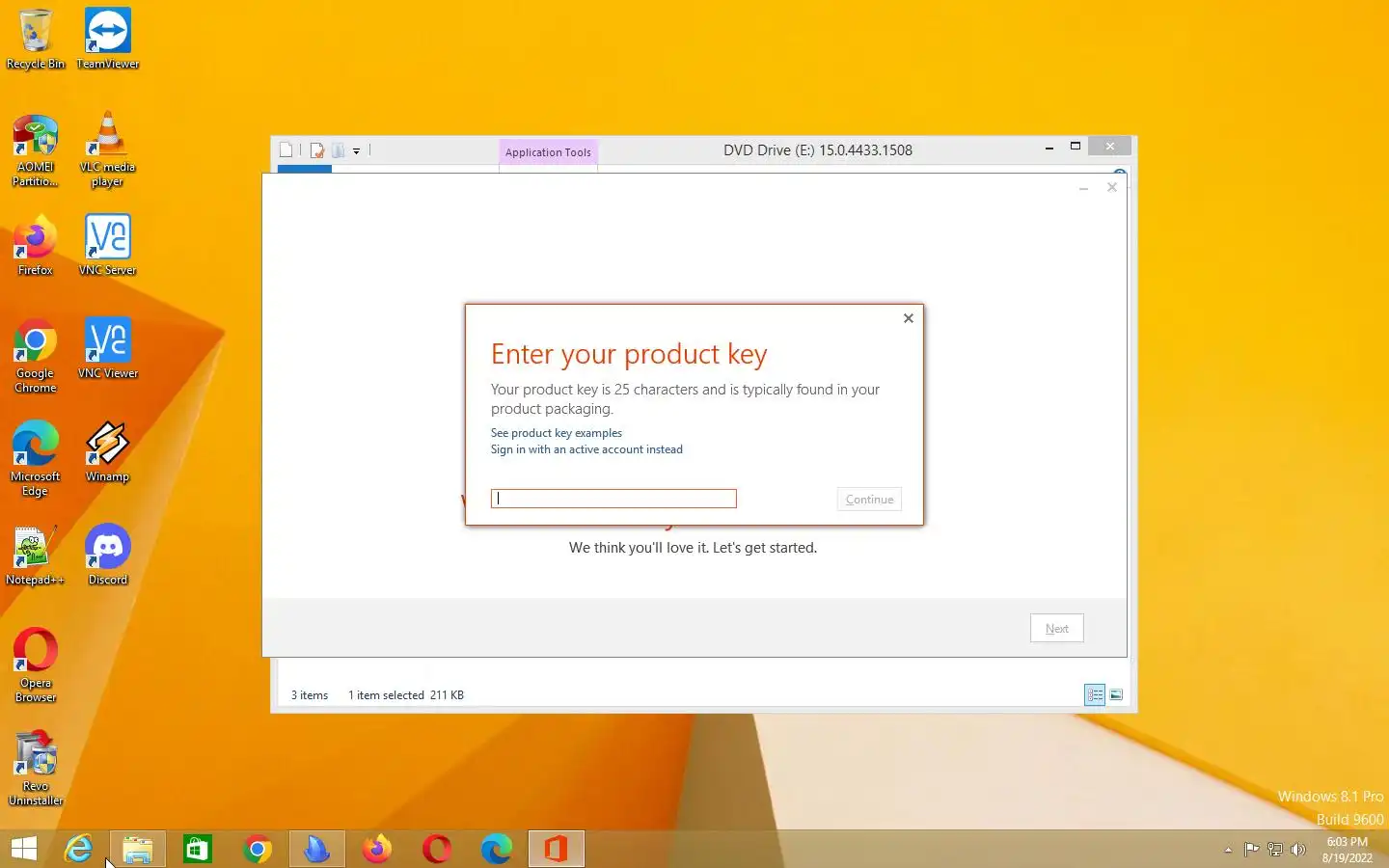Close the Office setup window
Image resolution: width=1389 pixels, height=868 pixels.
point(1112,187)
